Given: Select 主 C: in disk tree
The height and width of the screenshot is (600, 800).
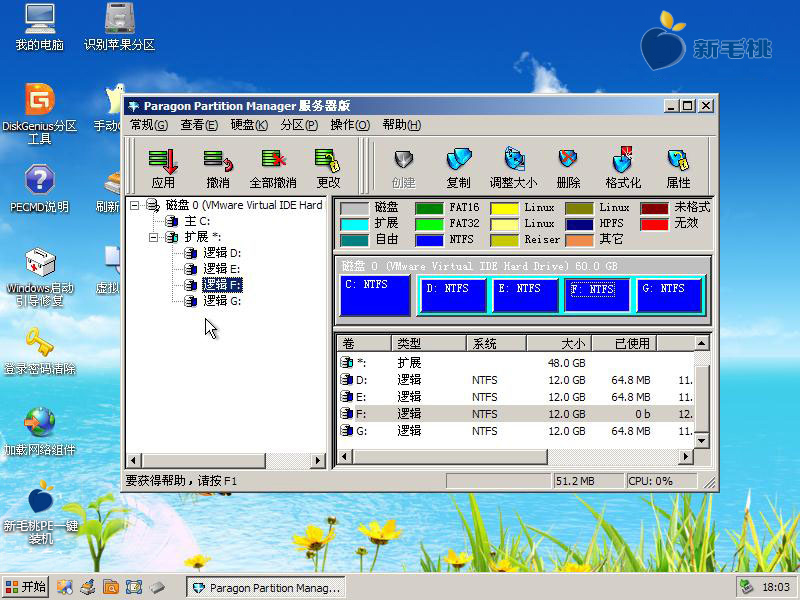Looking at the screenshot, I should tap(197, 221).
